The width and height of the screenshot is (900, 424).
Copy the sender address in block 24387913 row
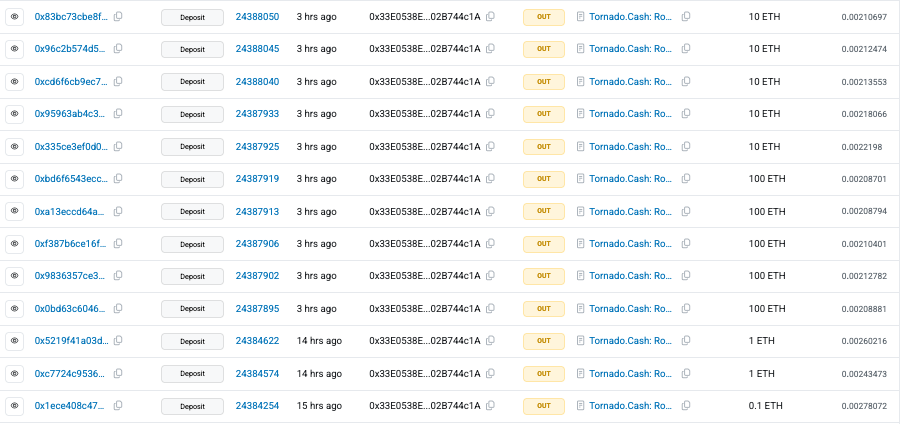[x=490, y=212]
